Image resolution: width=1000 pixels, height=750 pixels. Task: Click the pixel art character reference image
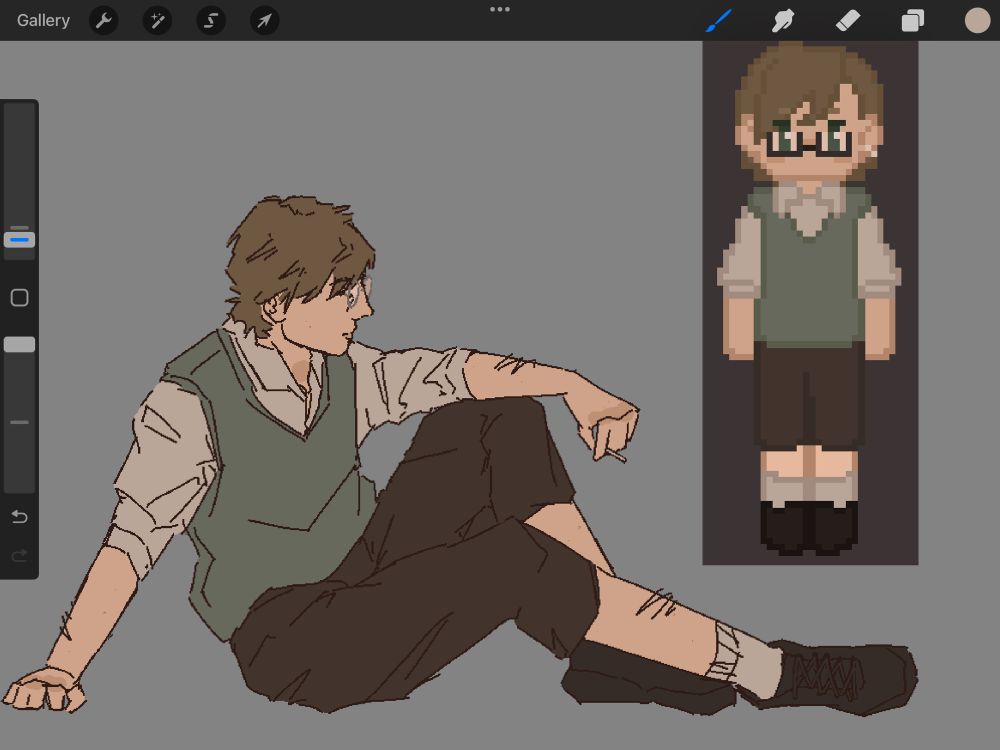pos(810,303)
